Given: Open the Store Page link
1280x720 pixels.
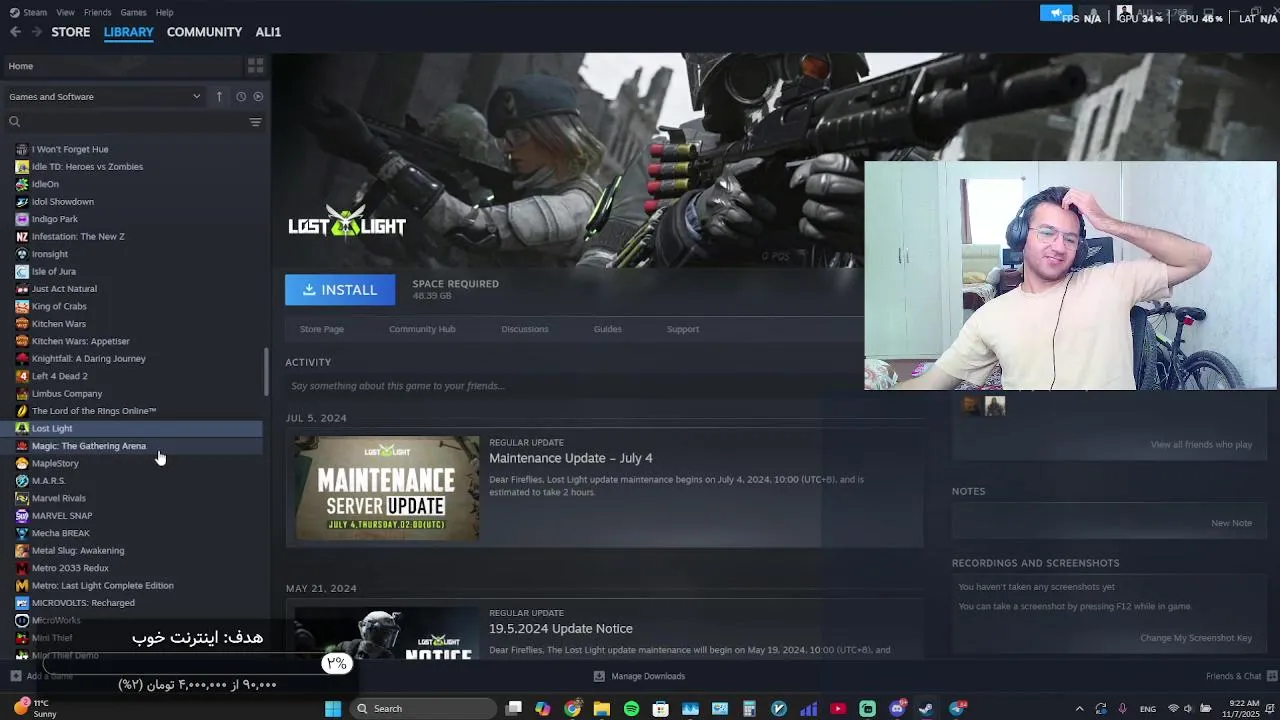Looking at the screenshot, I should [322, 329].
